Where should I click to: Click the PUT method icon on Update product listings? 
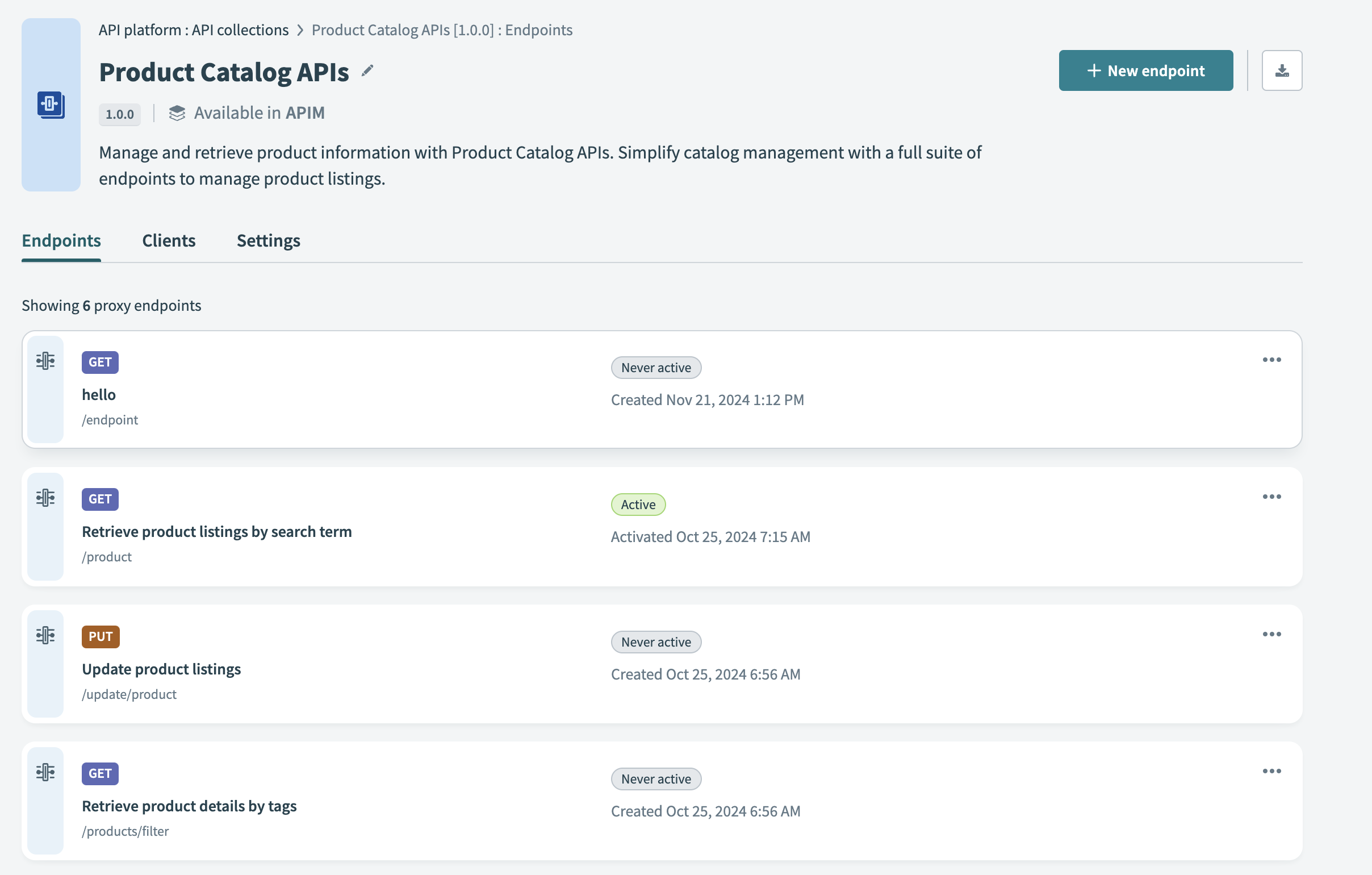click(100, 635)
